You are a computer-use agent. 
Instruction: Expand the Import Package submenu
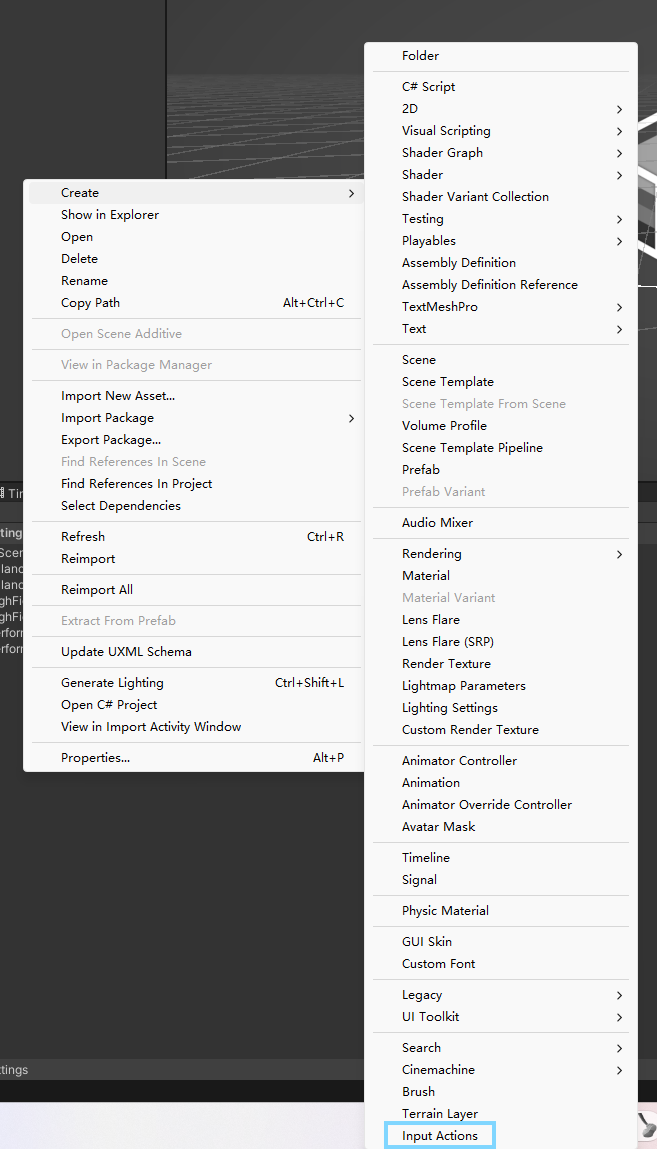(107, 418)
